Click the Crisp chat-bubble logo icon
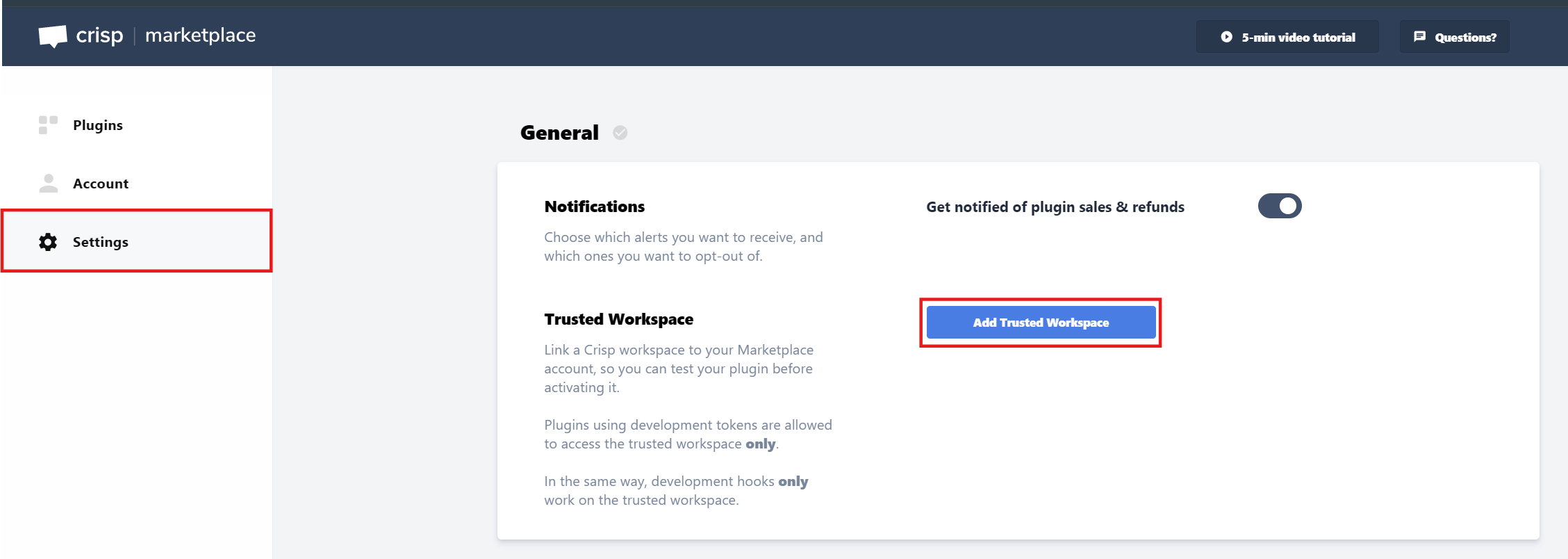 pos(53,36)
